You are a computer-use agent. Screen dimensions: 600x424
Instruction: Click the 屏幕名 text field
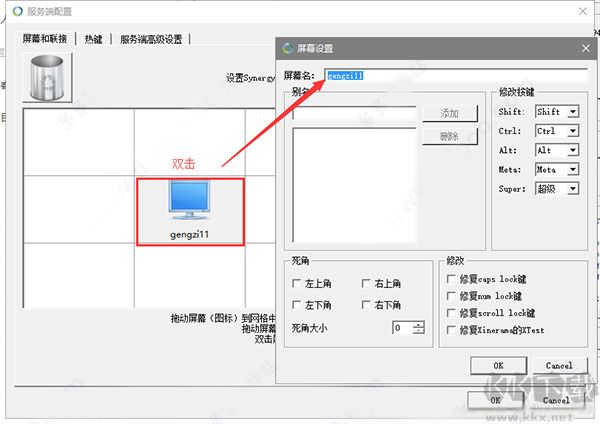(x=456, y=75)
